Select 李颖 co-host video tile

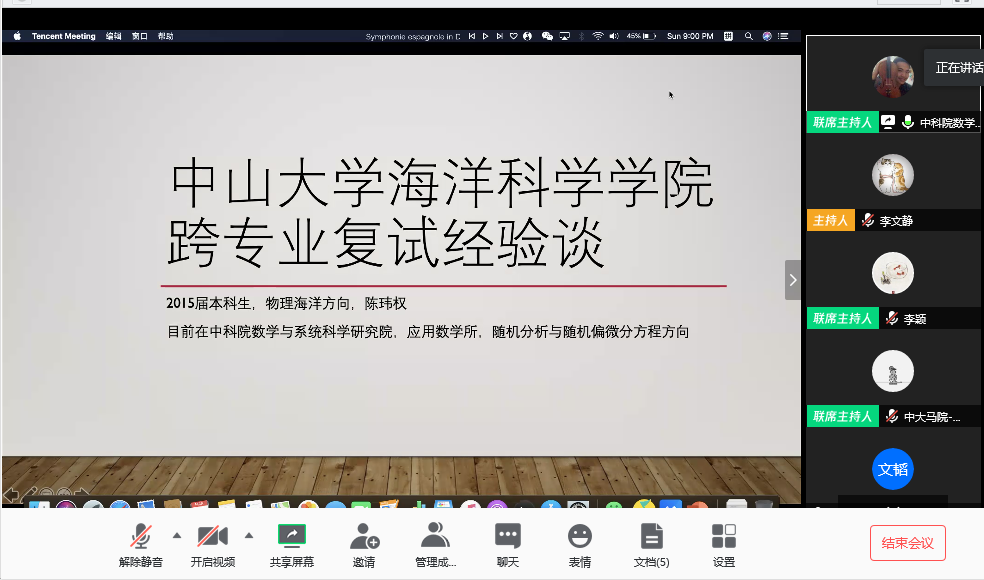tap(893, 273)
